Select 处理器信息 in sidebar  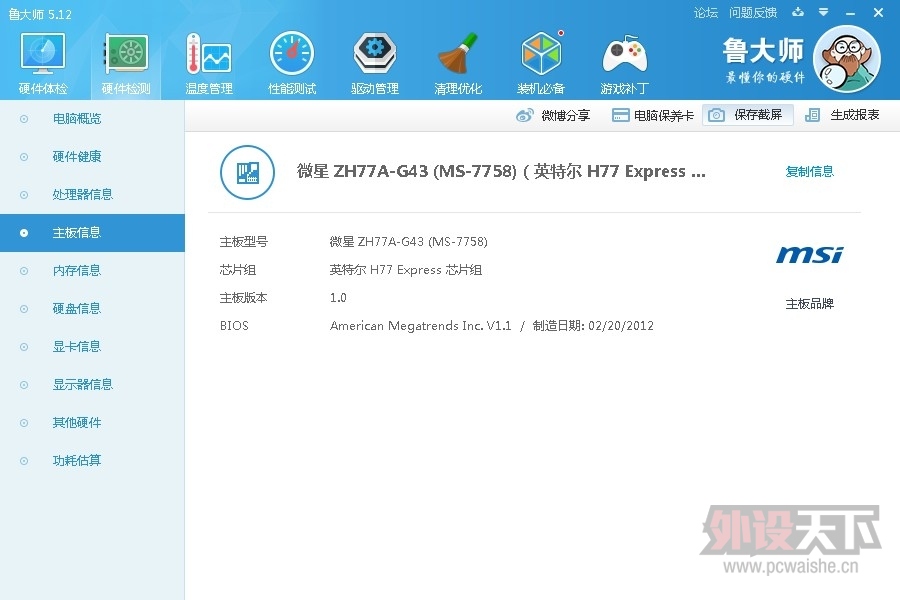pos(82,195)
